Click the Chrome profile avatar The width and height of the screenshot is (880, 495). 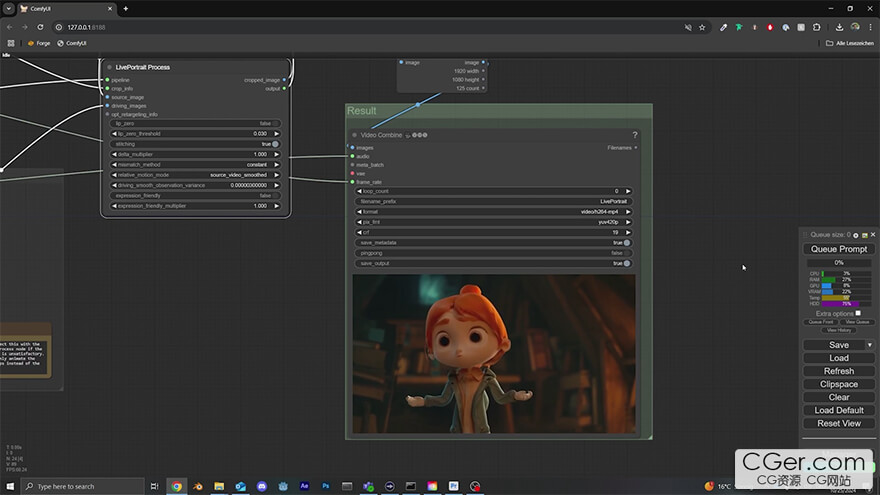pyautogui.click(x=855, y=27)
